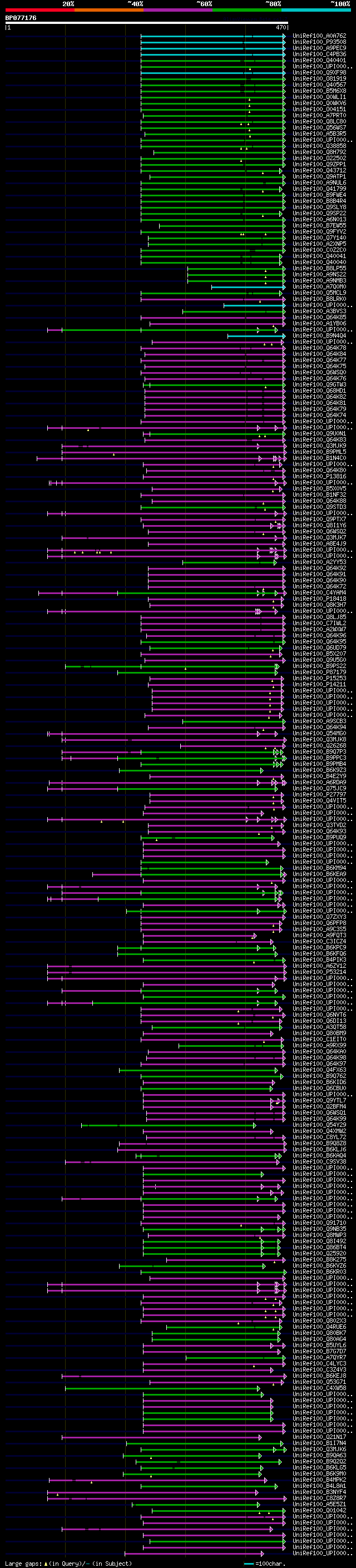This screenshot has height=1568, width=356.
Task: Select the UniRef100_B9PS22 label
Action: (319, 666)
